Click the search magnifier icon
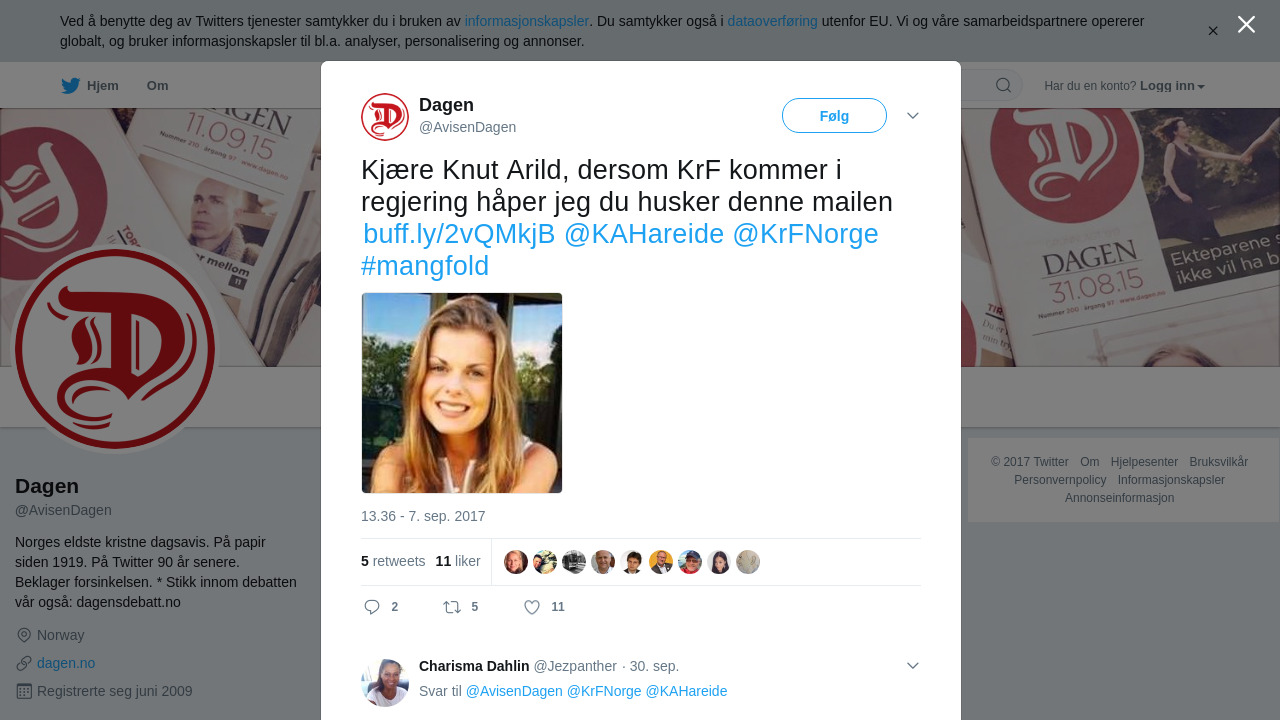1280x720 pixels. (1003, 85)
